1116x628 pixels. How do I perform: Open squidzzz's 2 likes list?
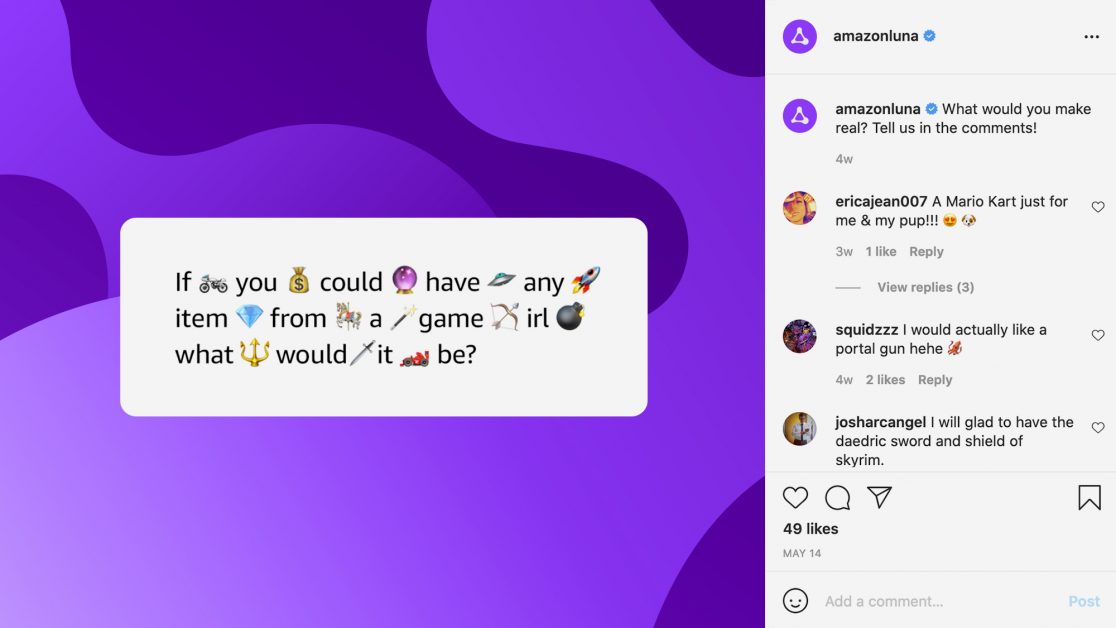coord(885,380)
